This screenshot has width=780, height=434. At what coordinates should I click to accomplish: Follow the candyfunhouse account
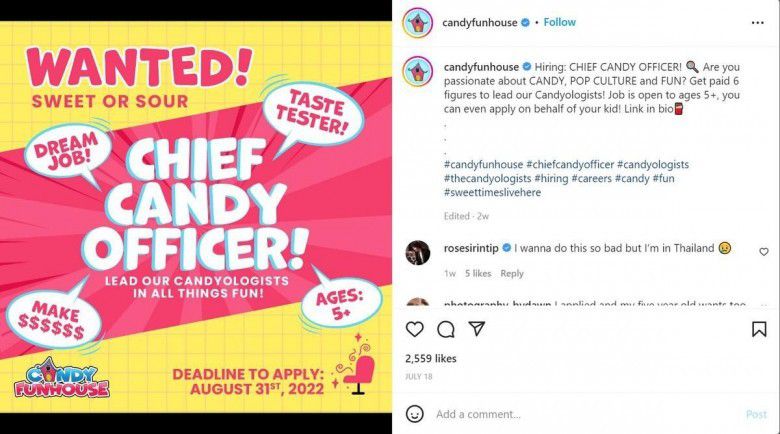click(x=560, y=22)
